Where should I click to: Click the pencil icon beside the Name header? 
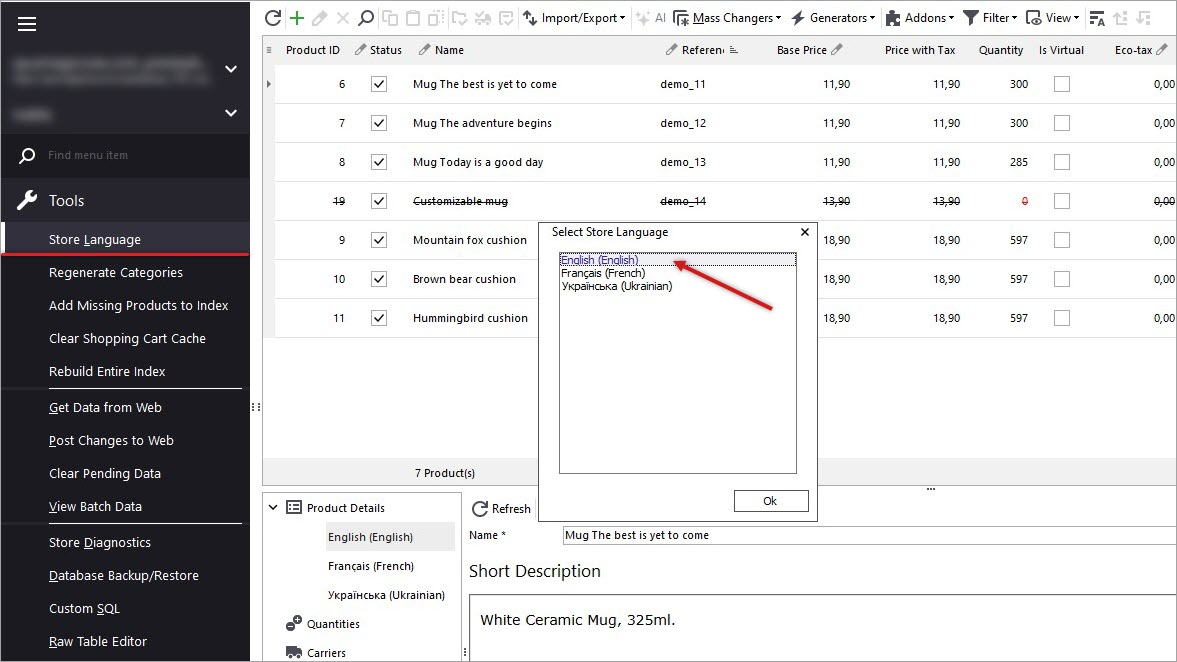point(425,50)
